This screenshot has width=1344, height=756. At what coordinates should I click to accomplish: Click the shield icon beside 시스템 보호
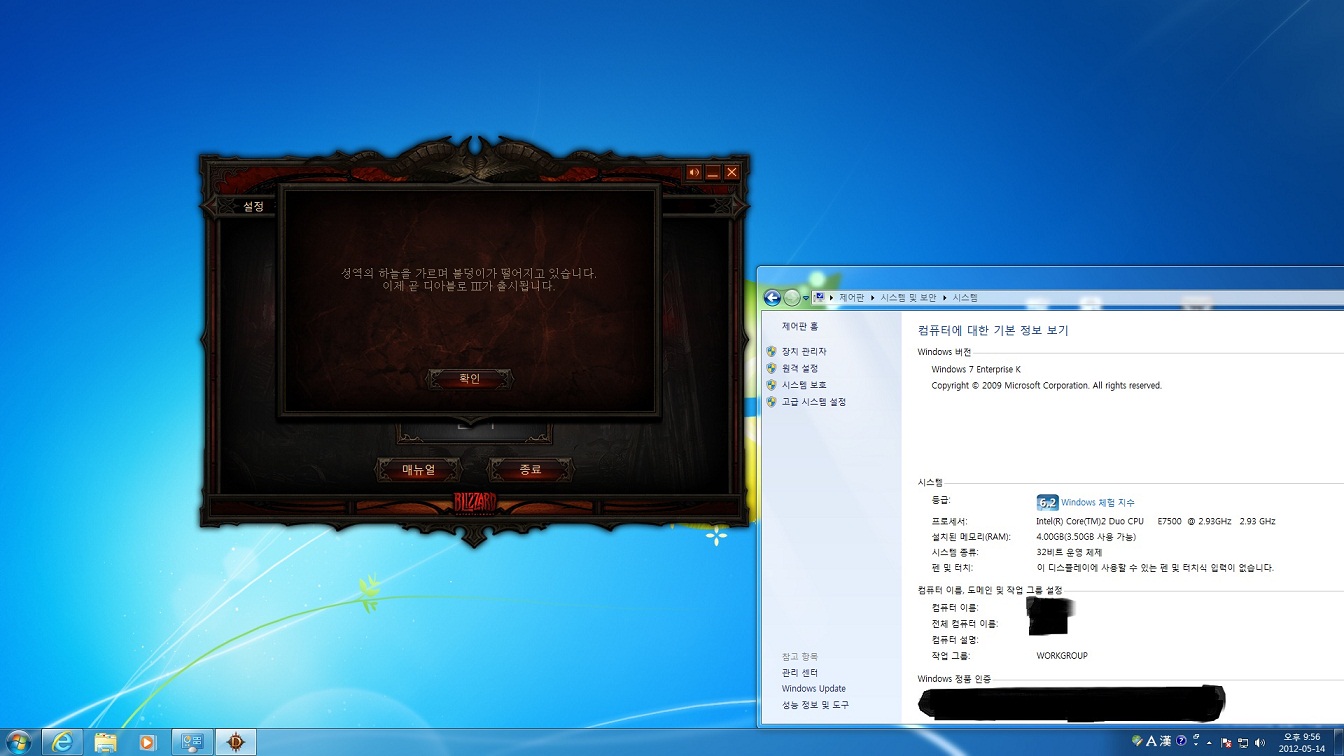[x=771, y=385]
